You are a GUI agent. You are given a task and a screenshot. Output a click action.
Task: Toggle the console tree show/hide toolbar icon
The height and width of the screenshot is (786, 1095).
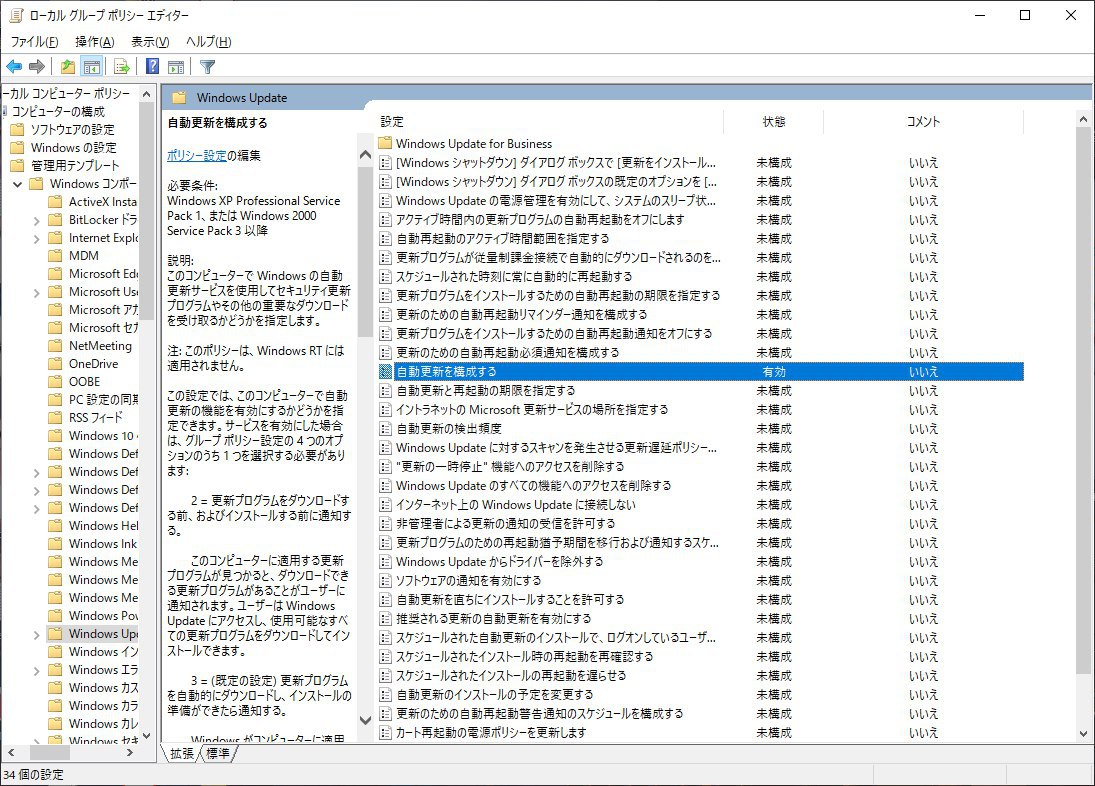(91, 67)
